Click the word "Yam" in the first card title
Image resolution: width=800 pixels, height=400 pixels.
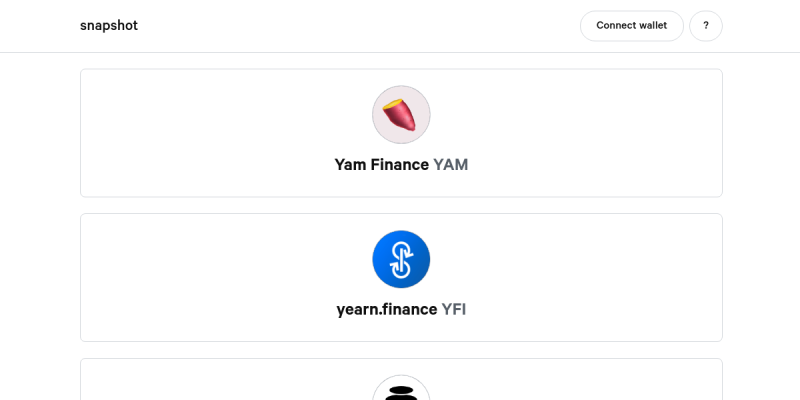pyautogui.click(x=351, y=165)
